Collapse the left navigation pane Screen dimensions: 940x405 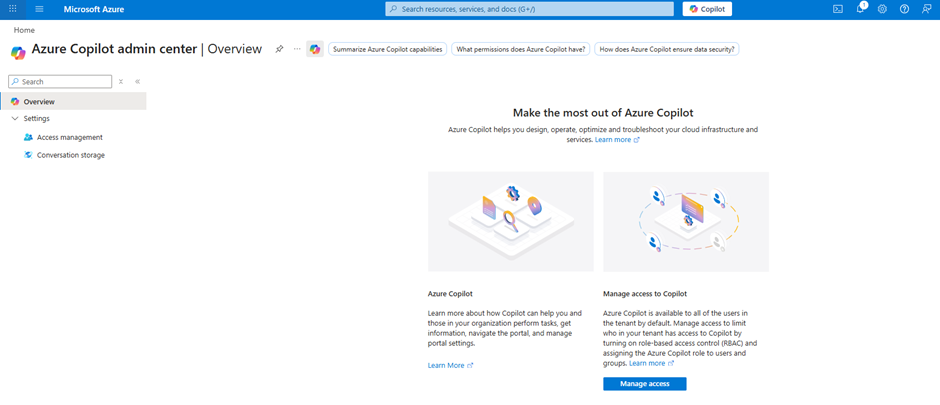(x=137, y=82)
